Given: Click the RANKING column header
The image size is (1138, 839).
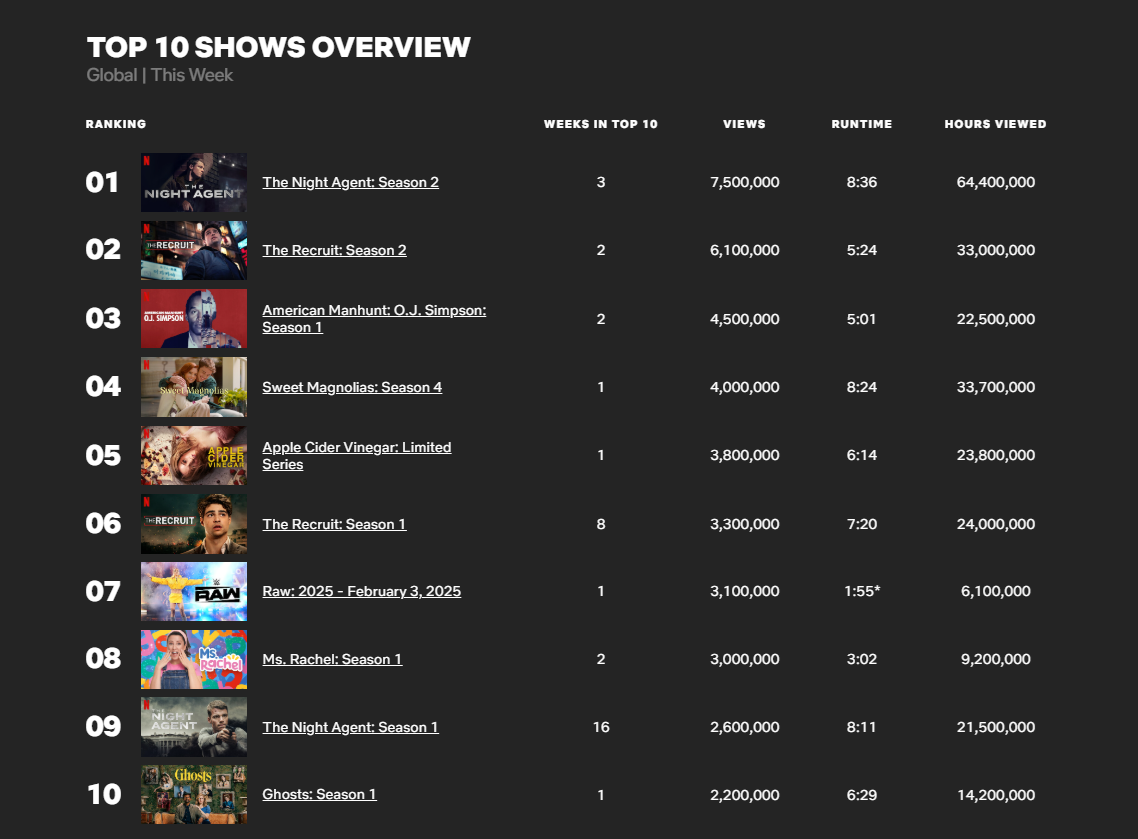Looking at the screenshot, I should [x=116, y=124].
